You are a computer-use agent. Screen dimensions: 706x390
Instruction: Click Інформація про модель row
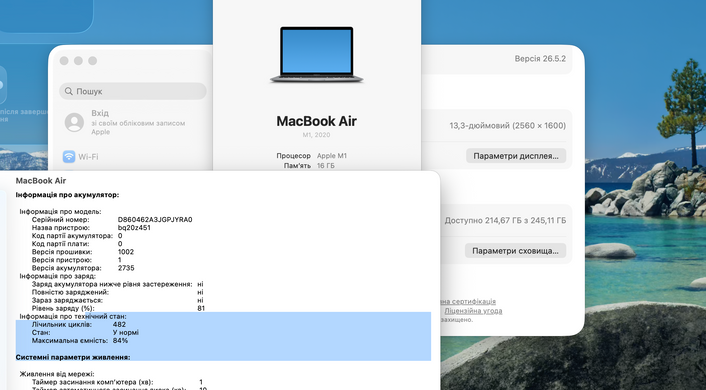pos(60,212)
